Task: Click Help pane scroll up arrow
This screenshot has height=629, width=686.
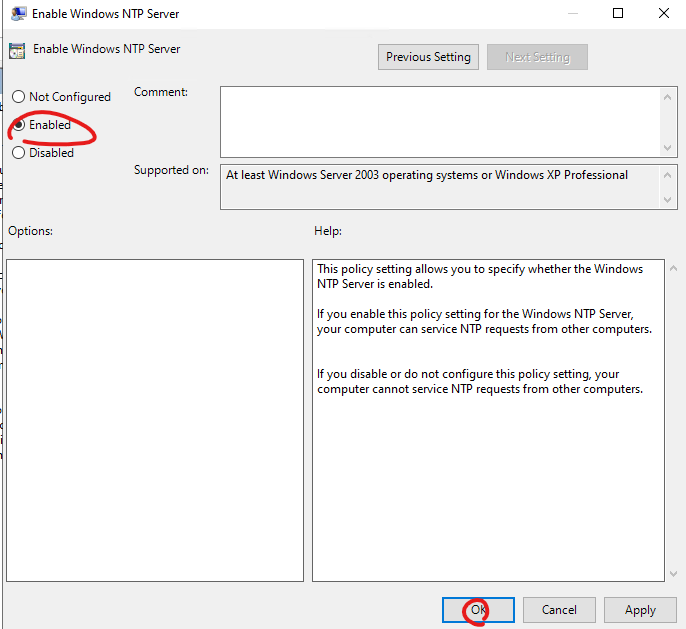Action: click(674, 269)
